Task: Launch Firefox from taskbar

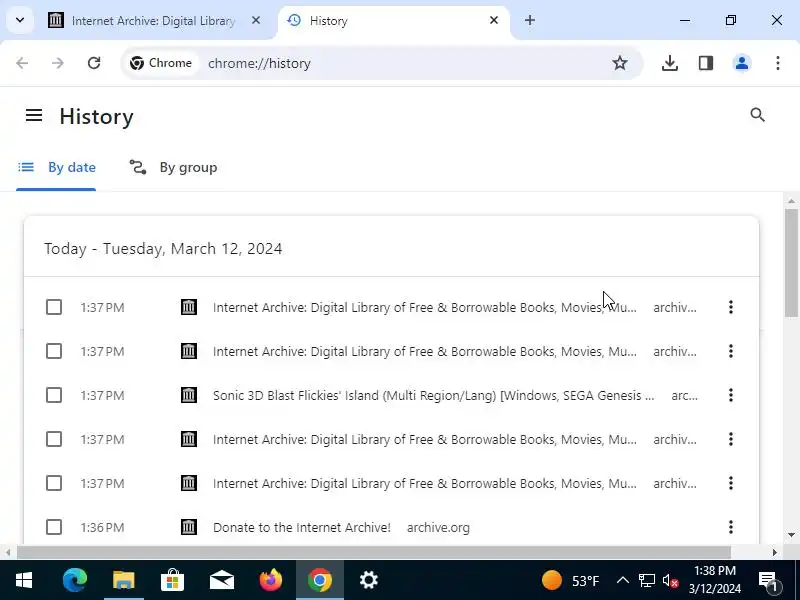Action: (x=270, y=580)
